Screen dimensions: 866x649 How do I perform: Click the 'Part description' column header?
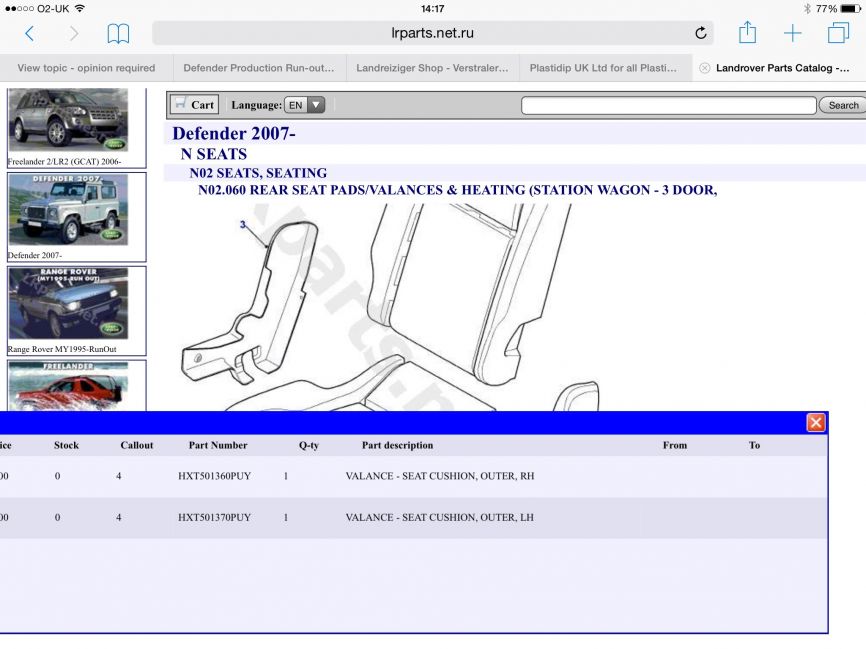(397, 445)
